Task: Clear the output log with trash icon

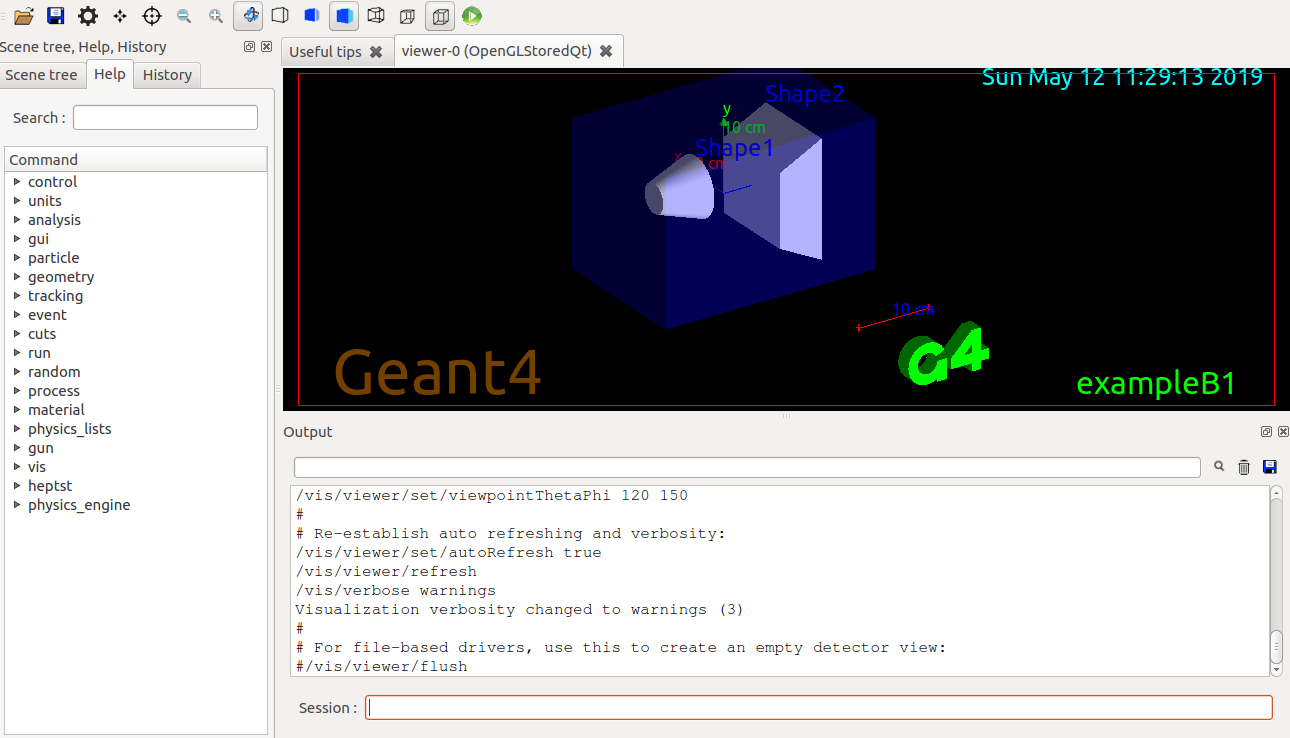Action: coord(1244,466)
